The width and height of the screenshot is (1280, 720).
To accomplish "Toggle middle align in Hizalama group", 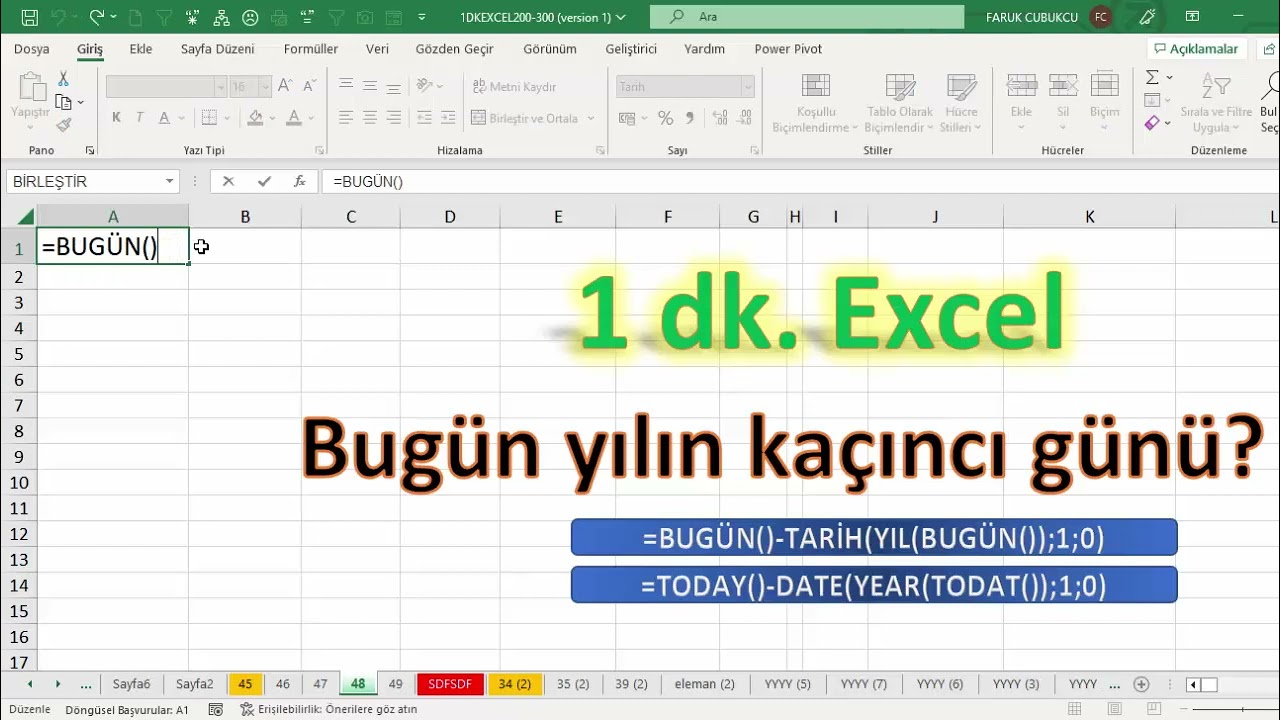I will coord(370,87).
